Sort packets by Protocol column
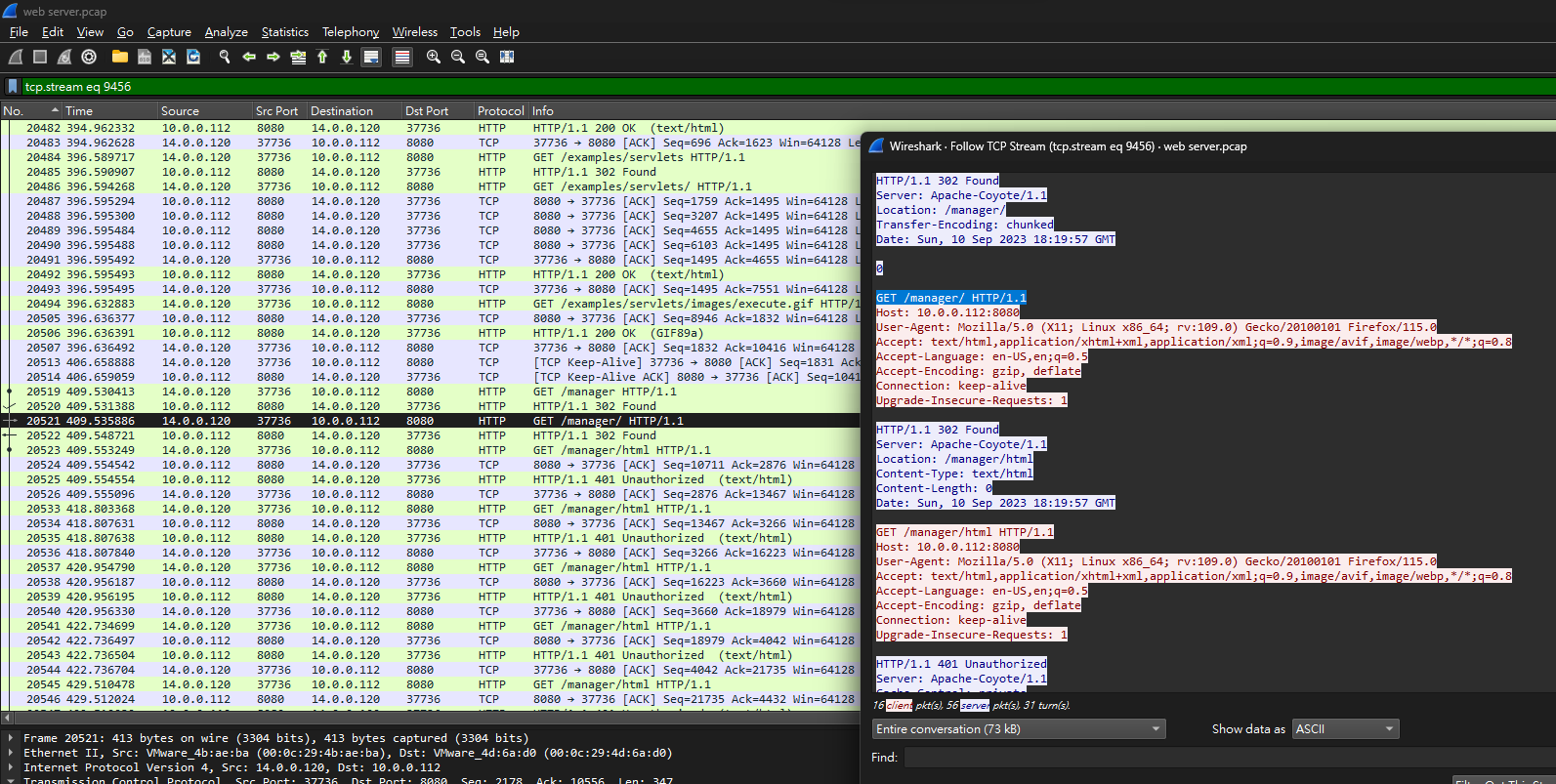The height and width of the screenshot is (784, 1556). click(x=501, y=111)
